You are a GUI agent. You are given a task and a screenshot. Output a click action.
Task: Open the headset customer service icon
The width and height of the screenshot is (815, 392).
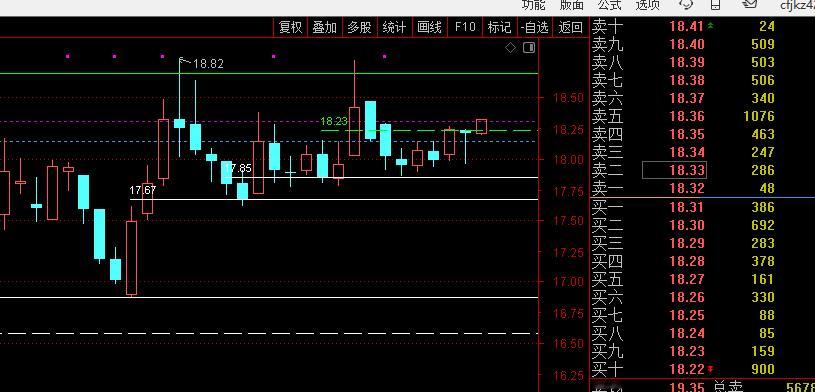[686, 4]
